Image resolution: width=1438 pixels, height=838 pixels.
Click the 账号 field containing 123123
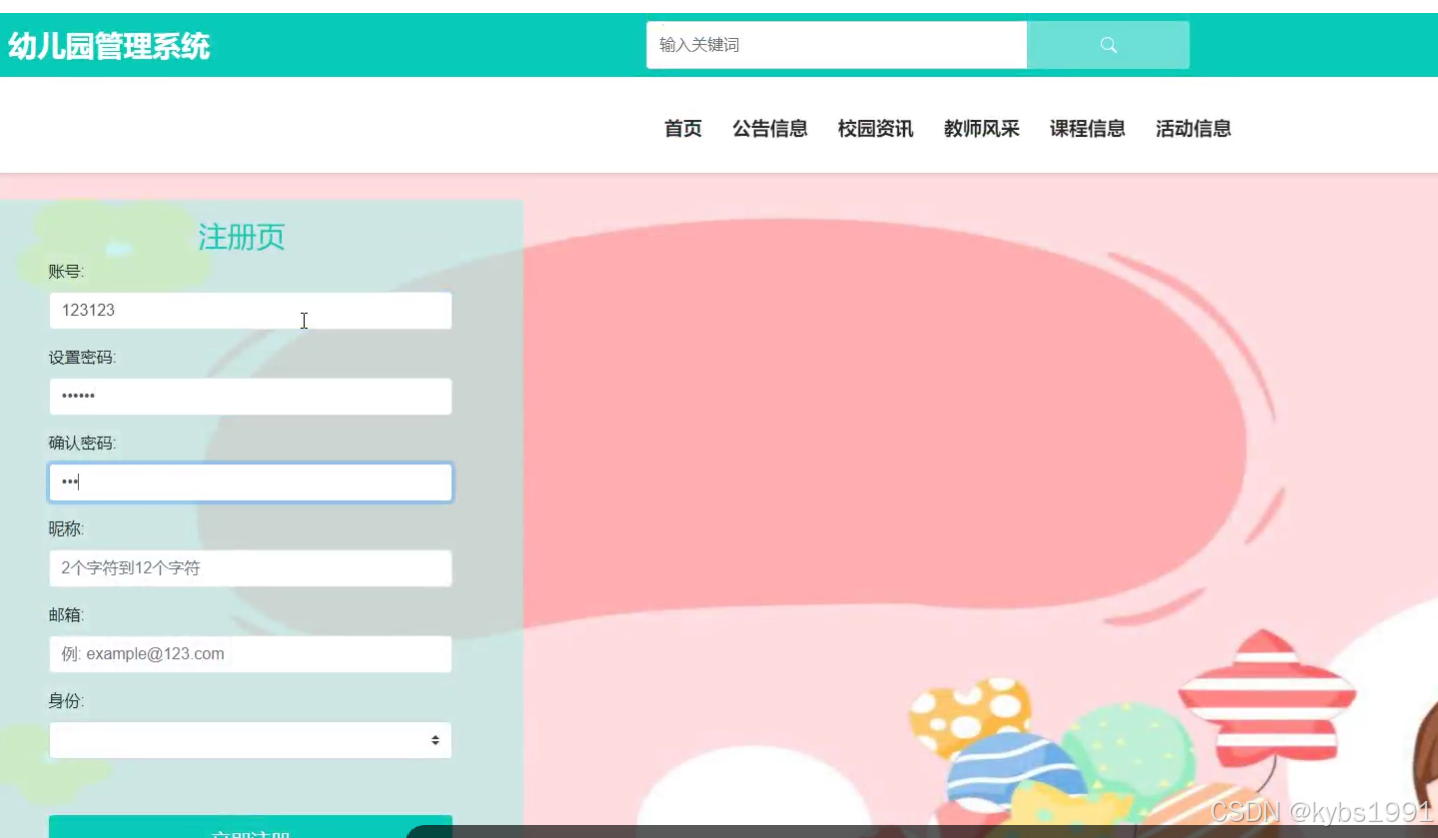pyautogui.click(x=250, y=310)
